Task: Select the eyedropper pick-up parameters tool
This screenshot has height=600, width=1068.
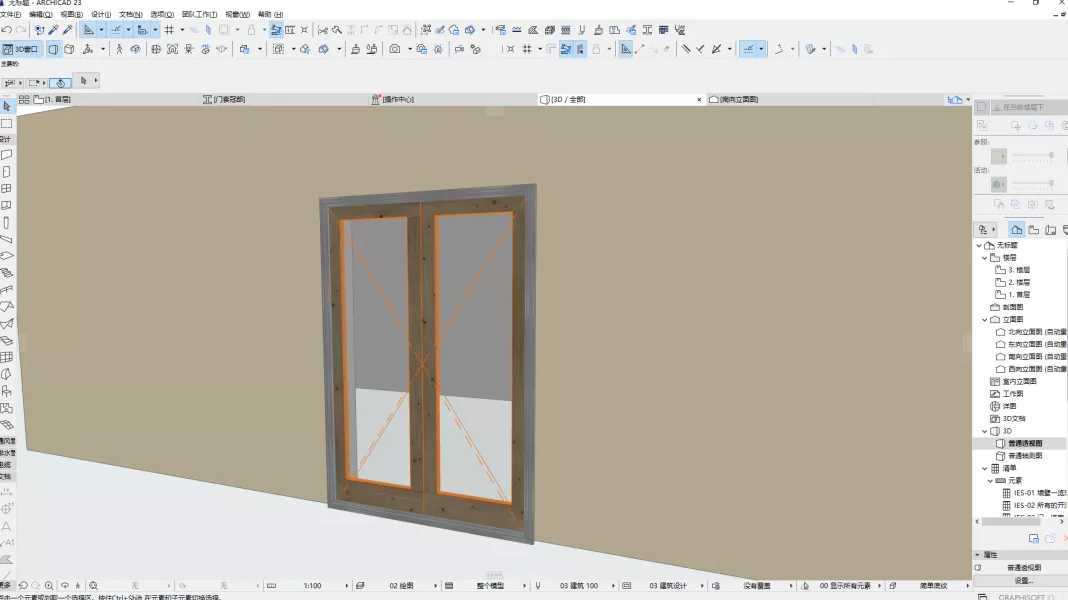Action: point(54,30)
